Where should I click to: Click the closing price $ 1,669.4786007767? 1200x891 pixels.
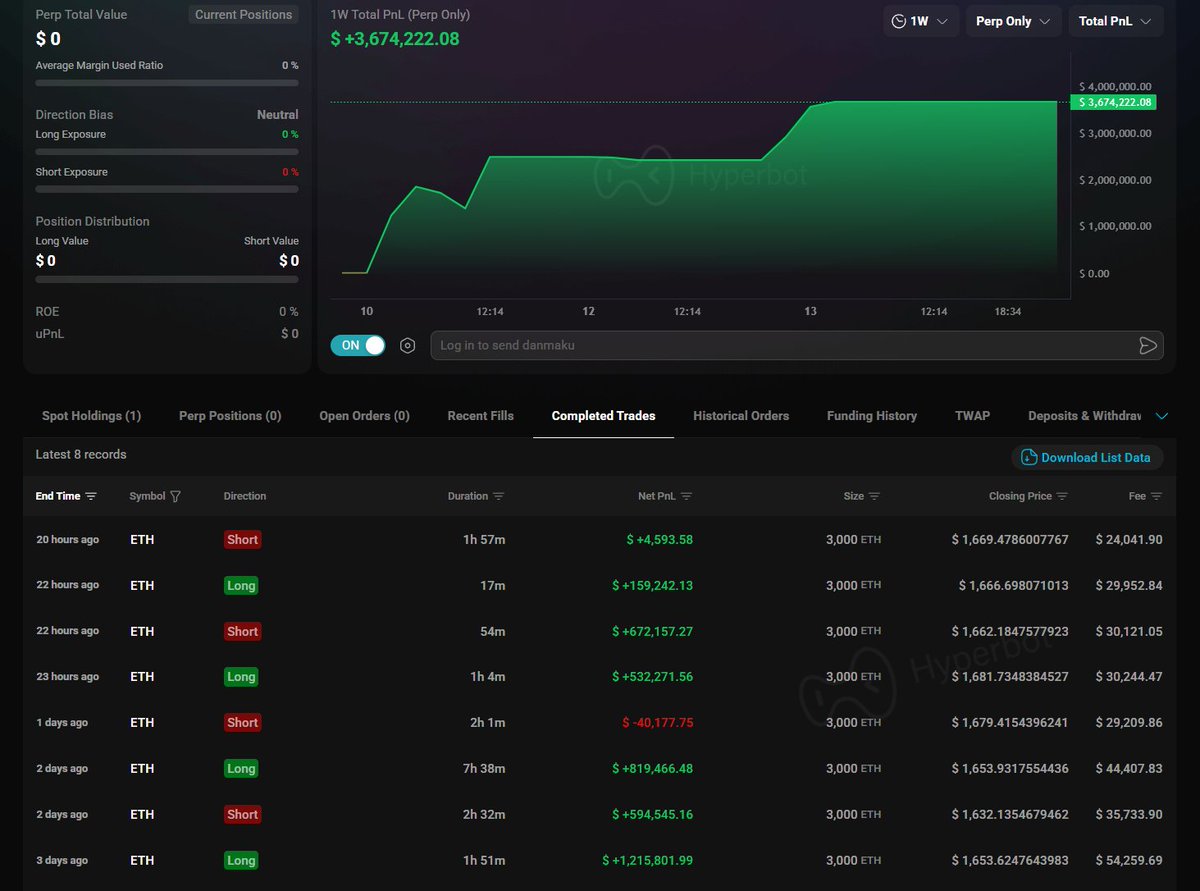coord(1010,540)
